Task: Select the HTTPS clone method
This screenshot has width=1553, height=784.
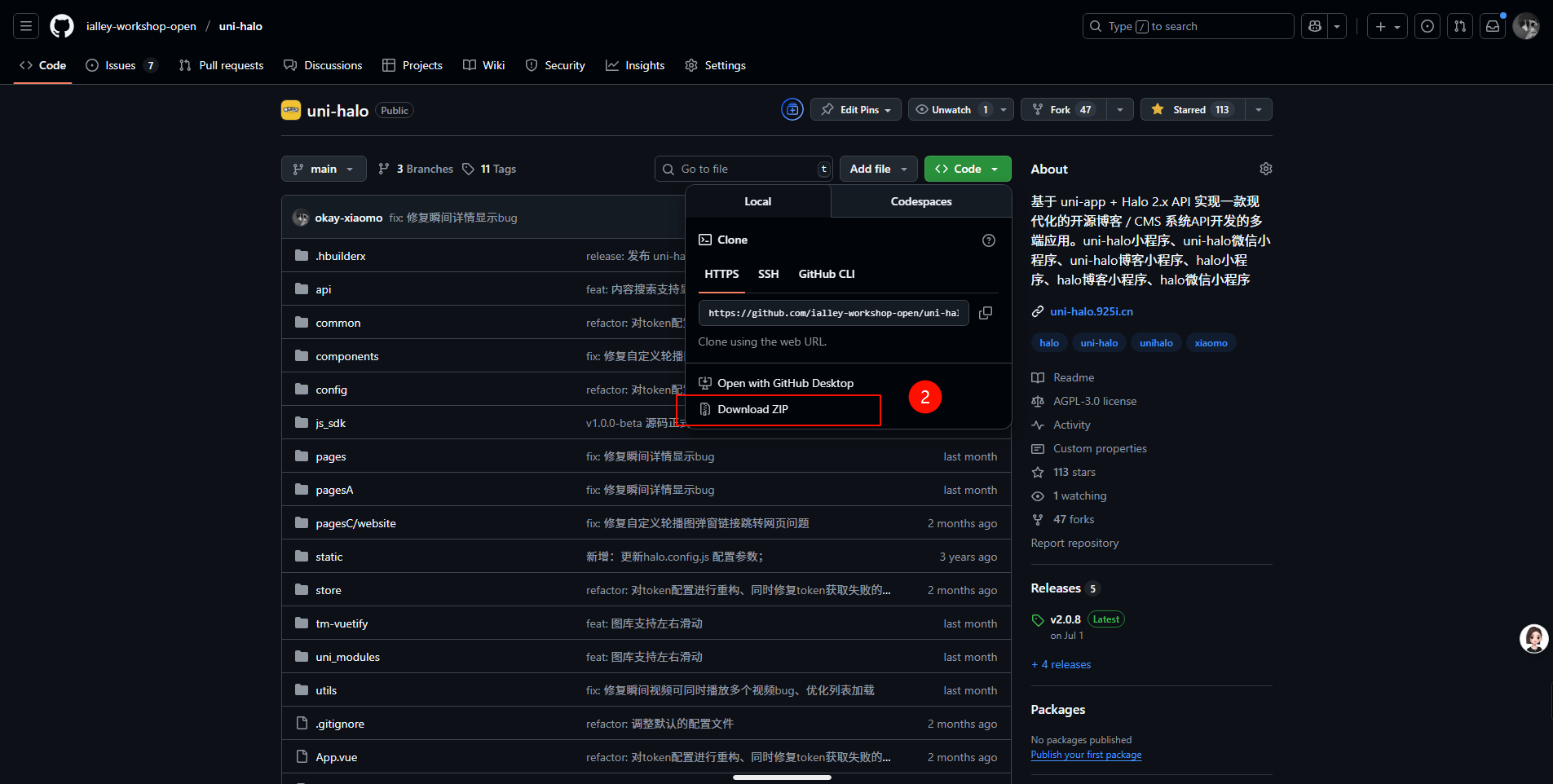Action: (x=721, y=275)
